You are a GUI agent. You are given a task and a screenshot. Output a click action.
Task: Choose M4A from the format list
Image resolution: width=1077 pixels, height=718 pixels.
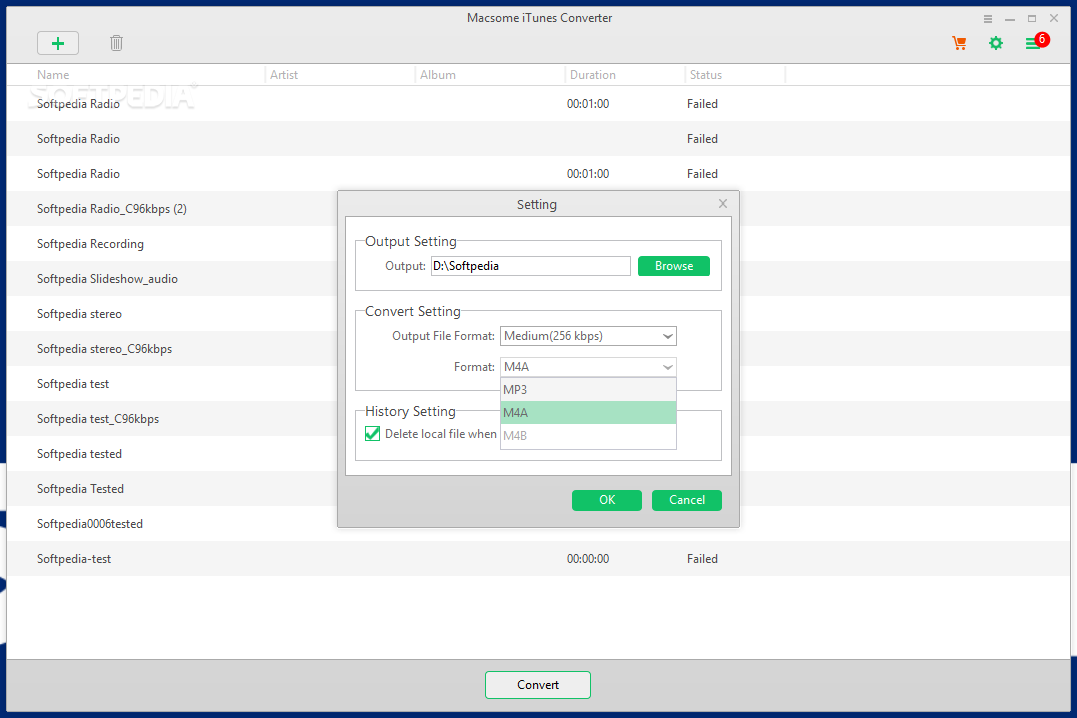click(x=588, y=412)
